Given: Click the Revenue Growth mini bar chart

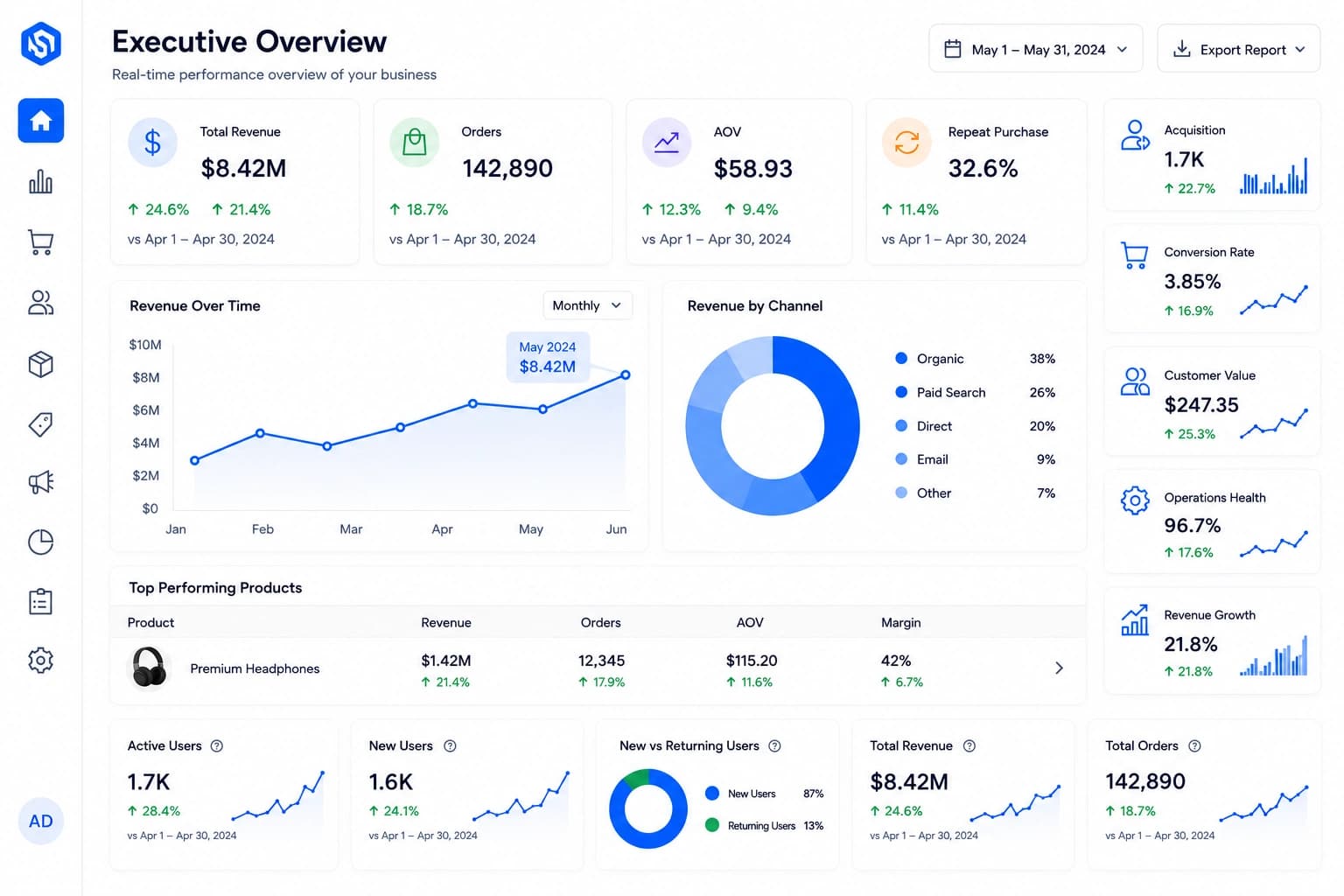Looking at the screenshot, I should [x=1273, y=655].
